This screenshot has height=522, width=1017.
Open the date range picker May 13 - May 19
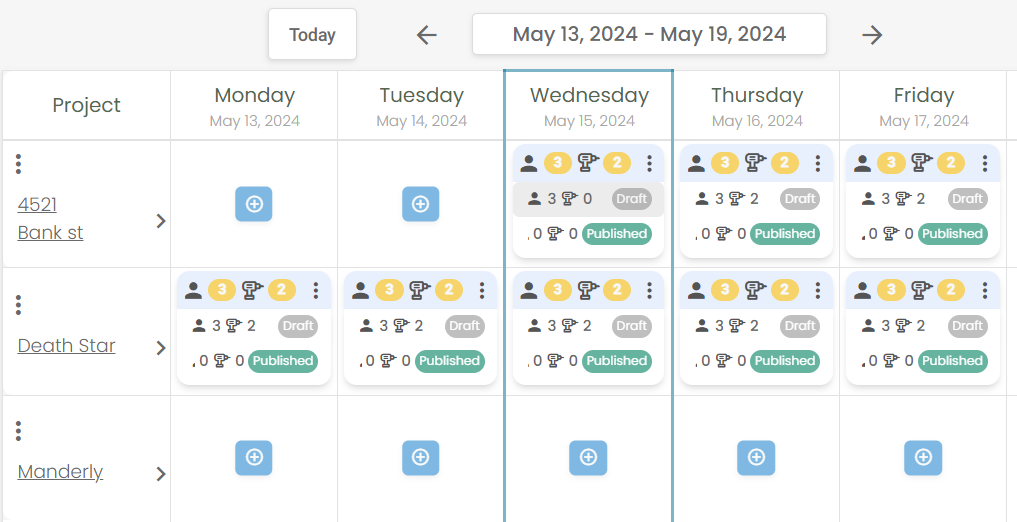click(x=649, y=34)
